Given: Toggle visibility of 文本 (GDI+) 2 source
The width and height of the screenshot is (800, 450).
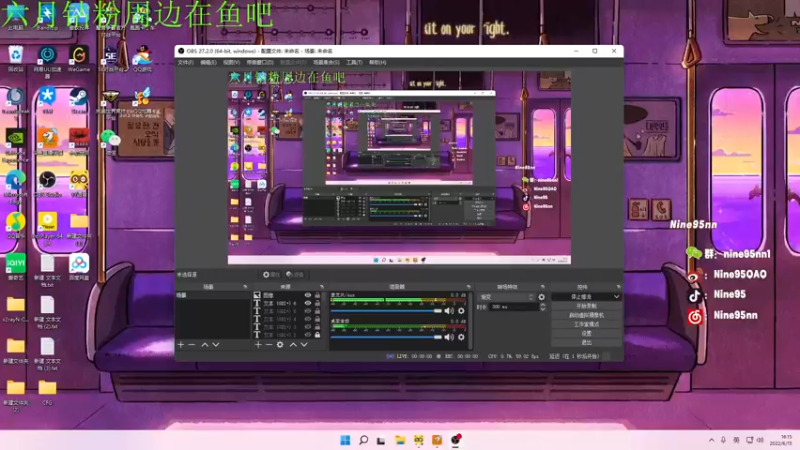Looking at the screenshot, I should pos(308,335).
